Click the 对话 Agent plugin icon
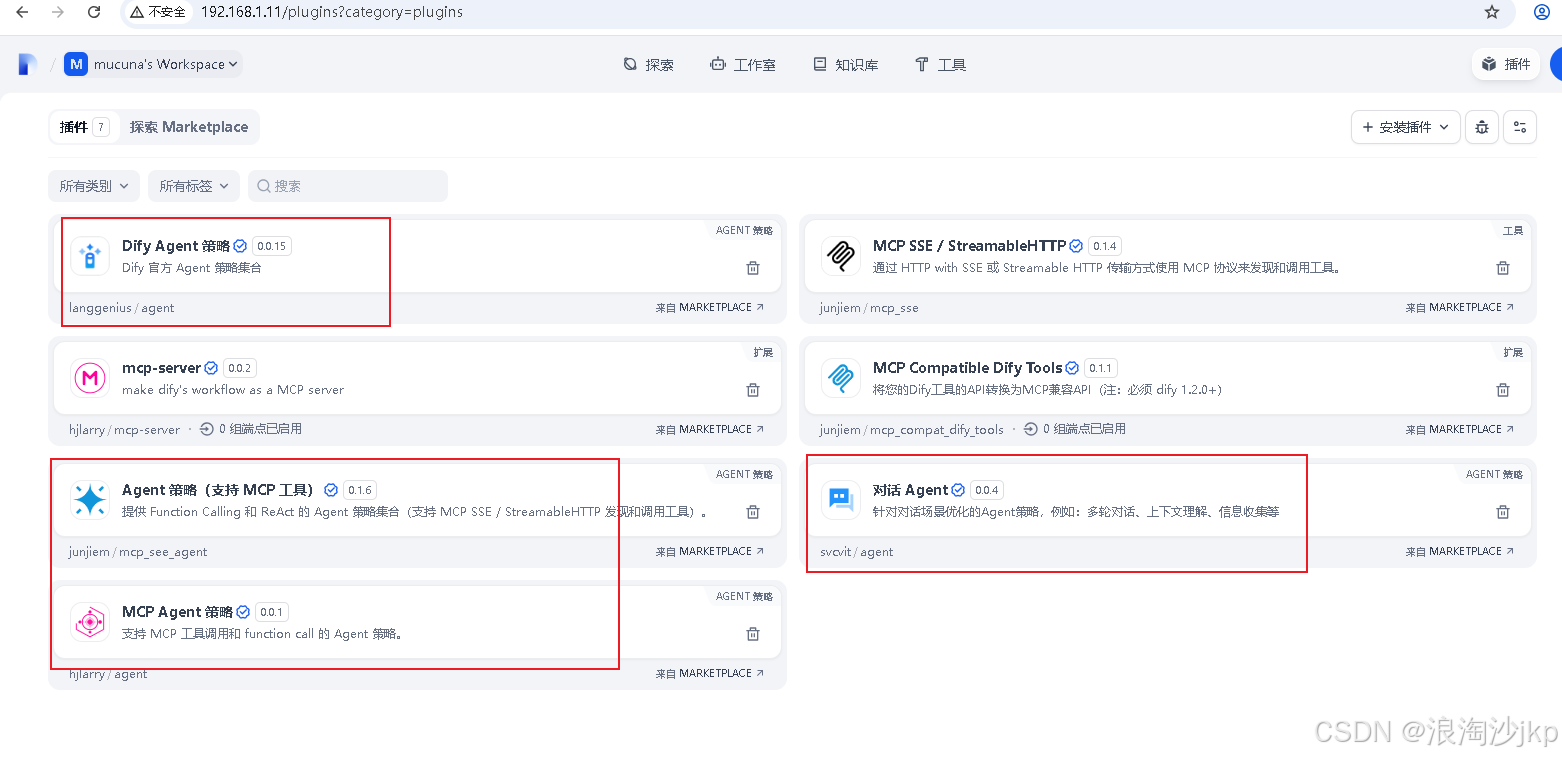Viewport: 1562px width, 759px height. pos(841,500)
